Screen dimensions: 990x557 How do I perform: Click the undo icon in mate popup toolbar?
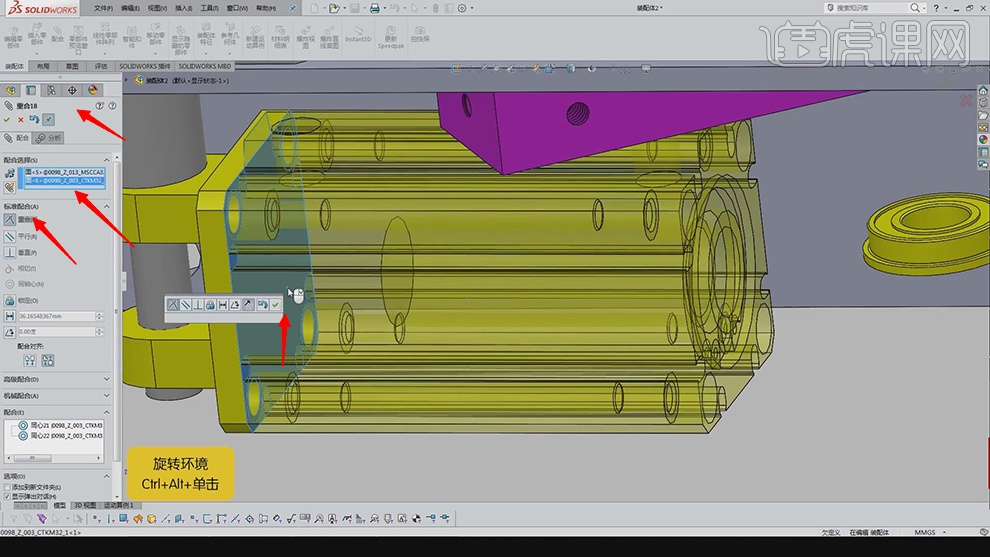coord(262,304)
